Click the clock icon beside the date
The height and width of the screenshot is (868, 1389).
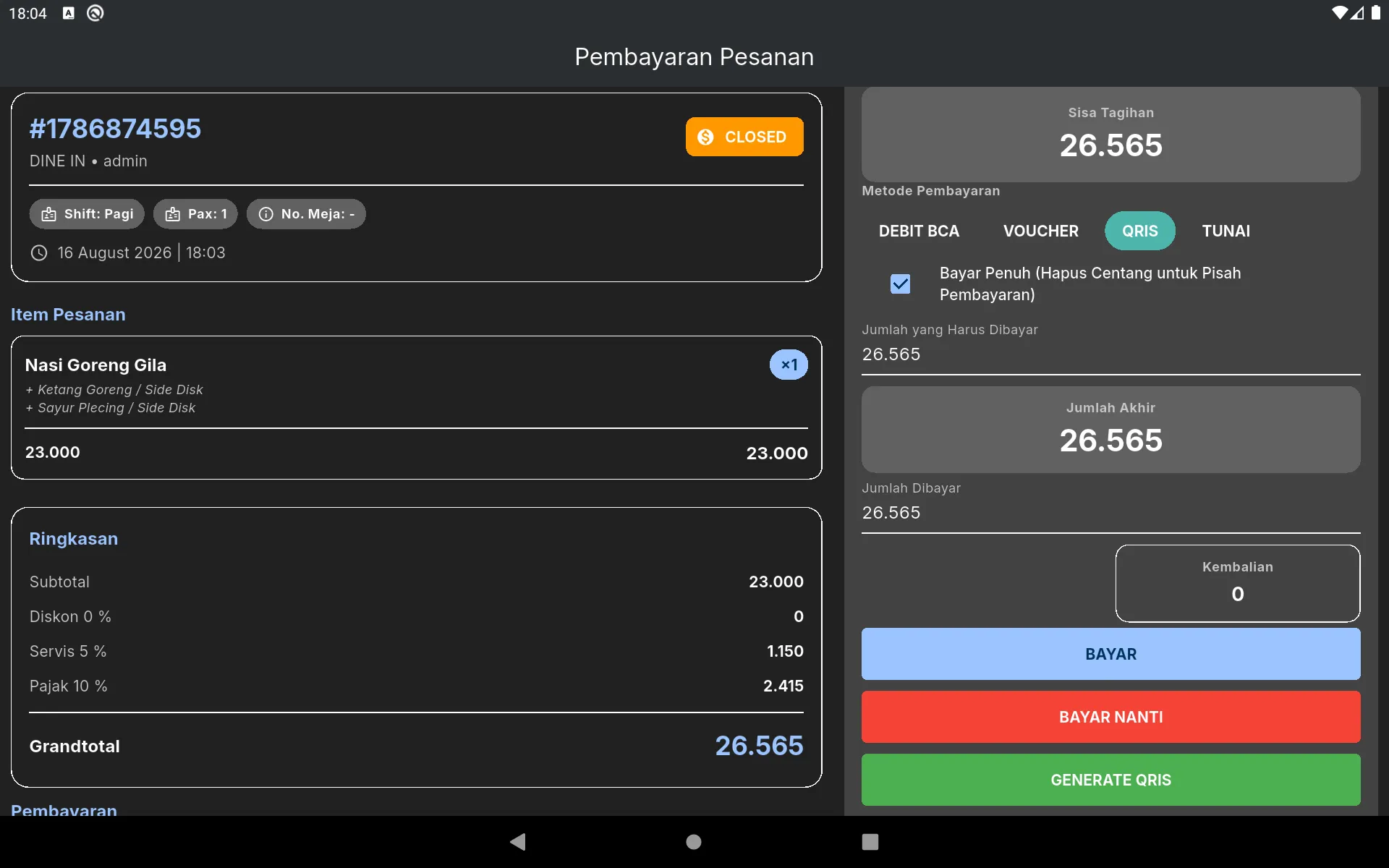tap(39, 252)
